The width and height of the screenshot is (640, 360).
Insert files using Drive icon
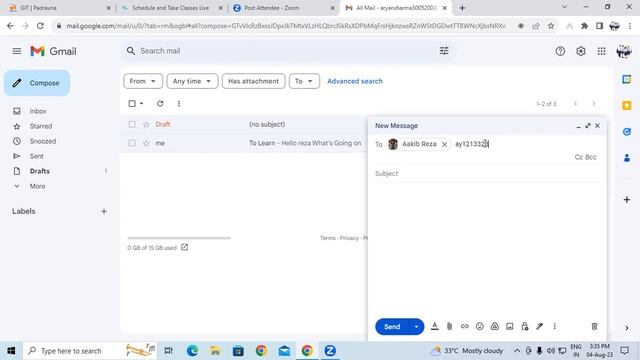[x=494, y=326]
